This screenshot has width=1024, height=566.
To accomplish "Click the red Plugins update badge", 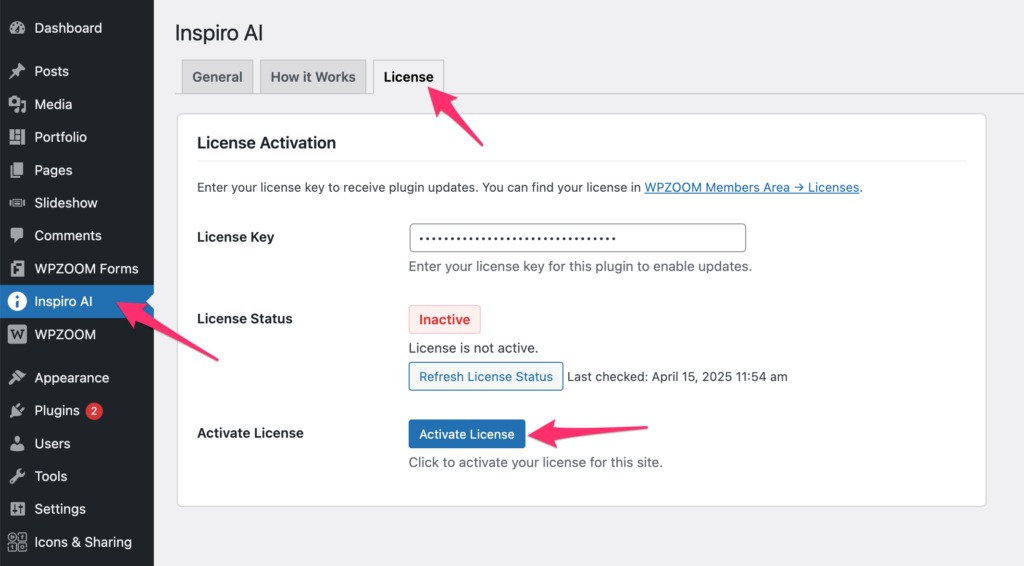I will (x=94, y=411).
